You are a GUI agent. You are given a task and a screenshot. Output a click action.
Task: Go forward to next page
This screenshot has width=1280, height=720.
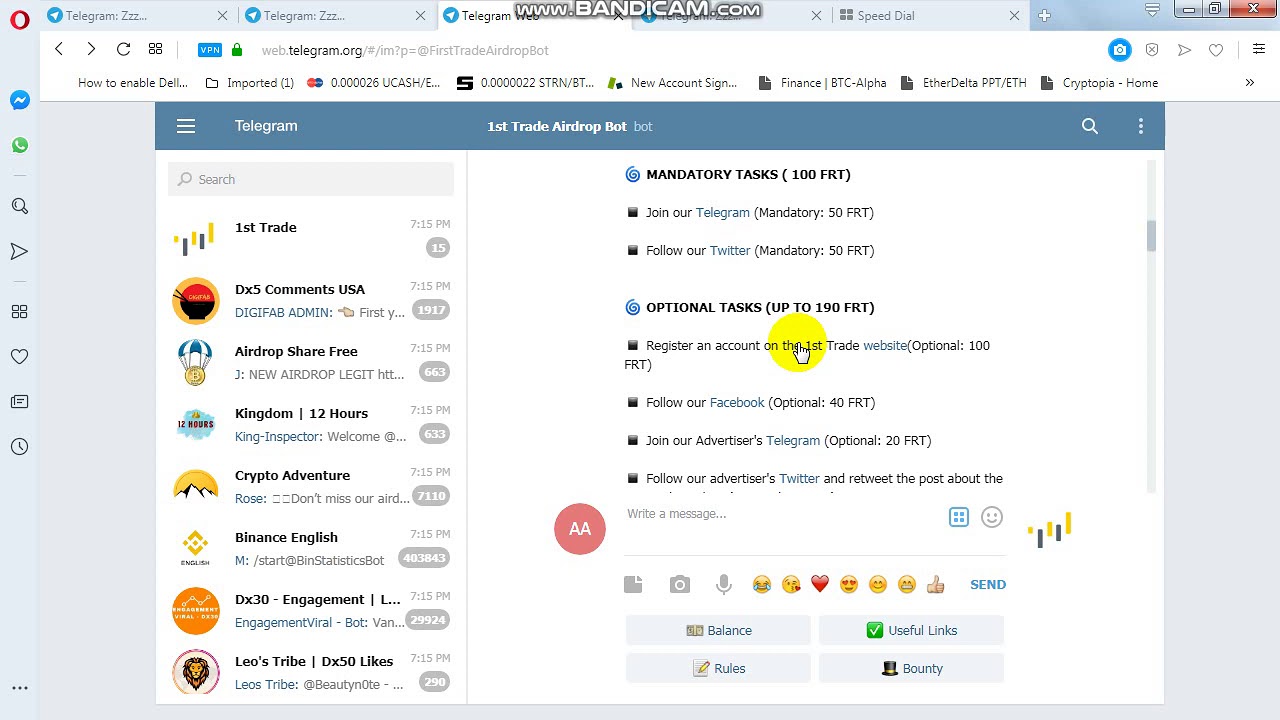click(91, 49)
